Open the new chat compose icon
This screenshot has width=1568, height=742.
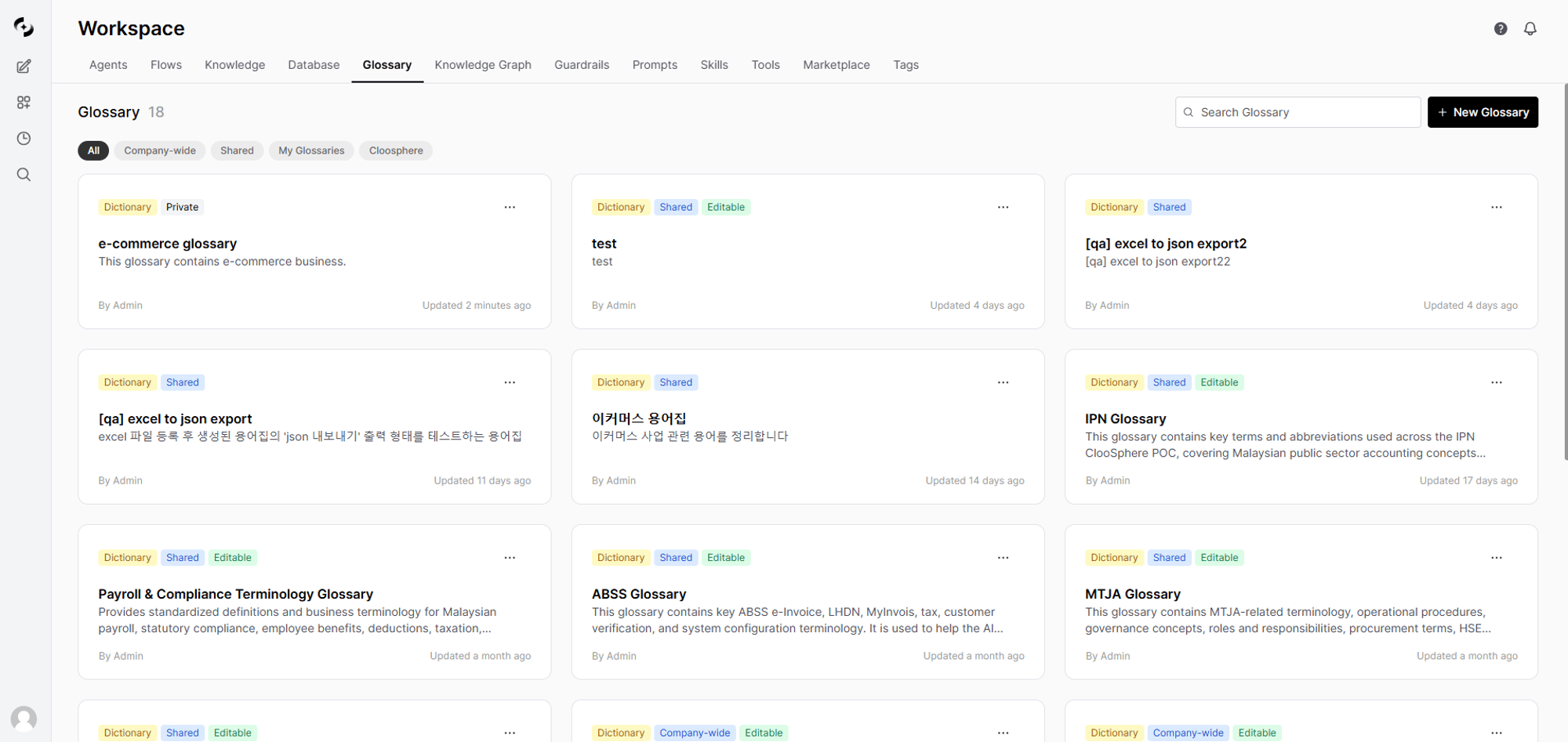click(x=24, y=67)
